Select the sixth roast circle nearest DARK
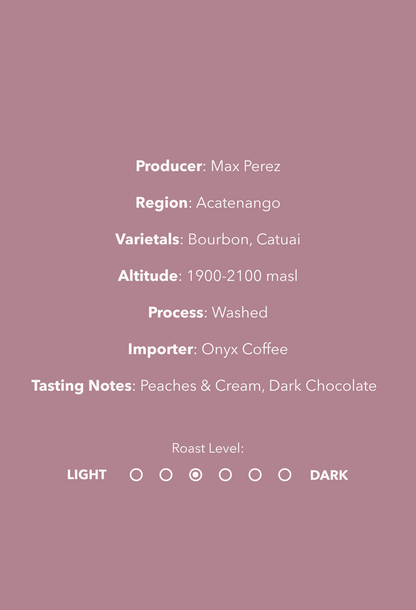416x610 pixels. point(284,475)
